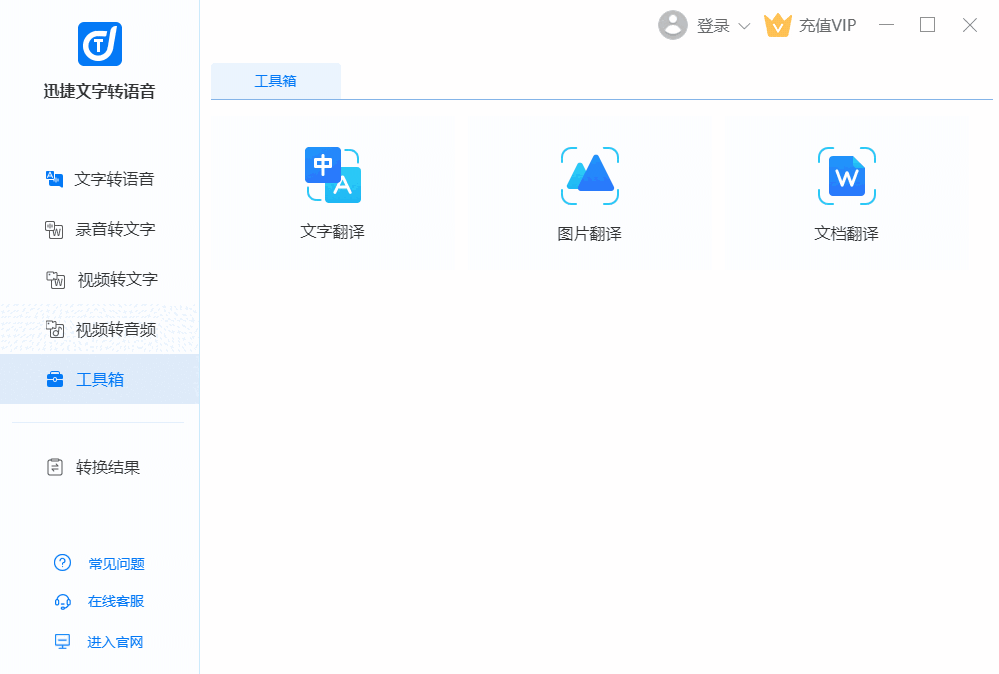Click the 迅捷文字转语音 app logo
This screenshot has height=674, width=999.
click(x=100, y=44)
